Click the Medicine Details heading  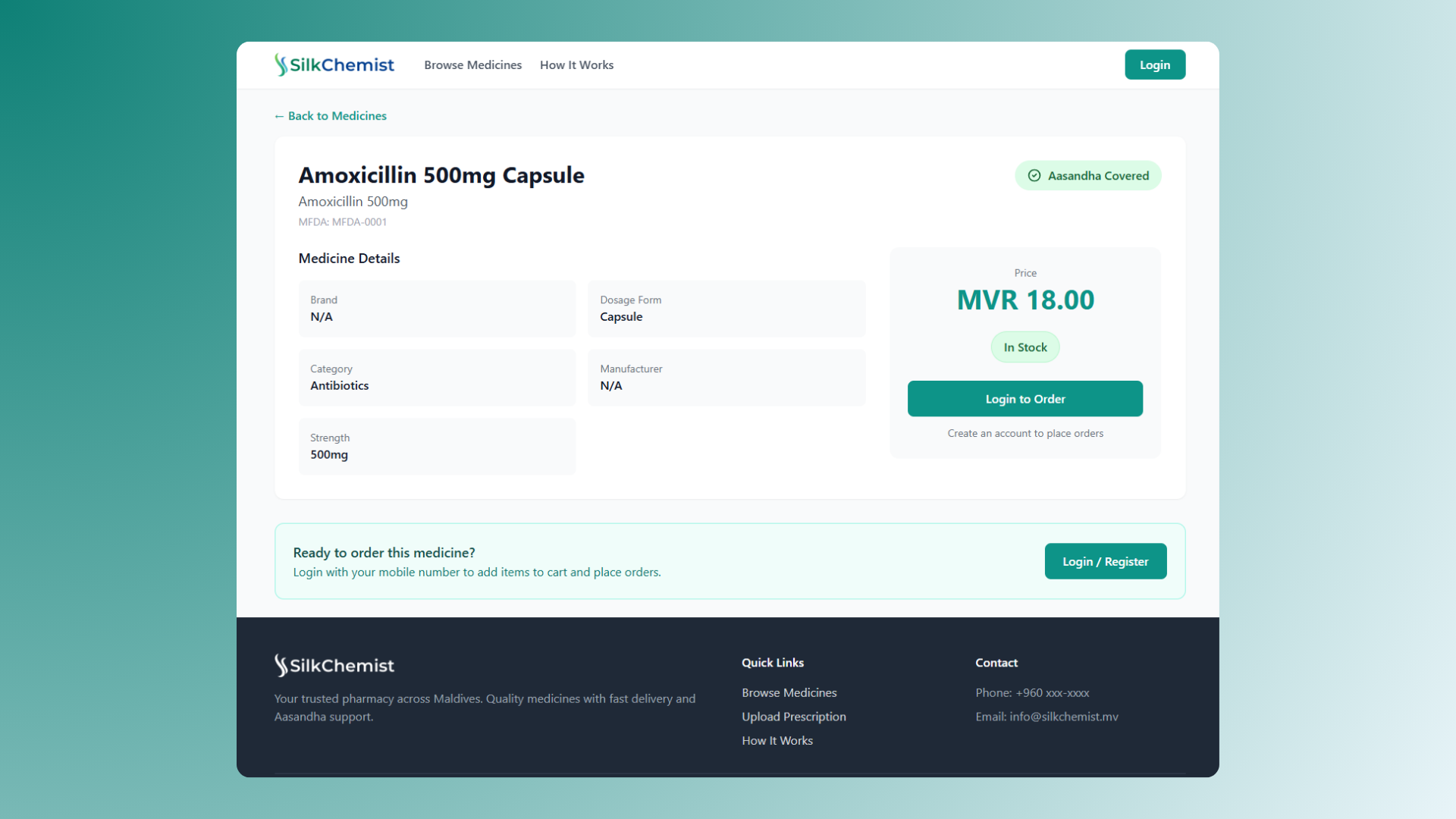click(x=349, y=259)
